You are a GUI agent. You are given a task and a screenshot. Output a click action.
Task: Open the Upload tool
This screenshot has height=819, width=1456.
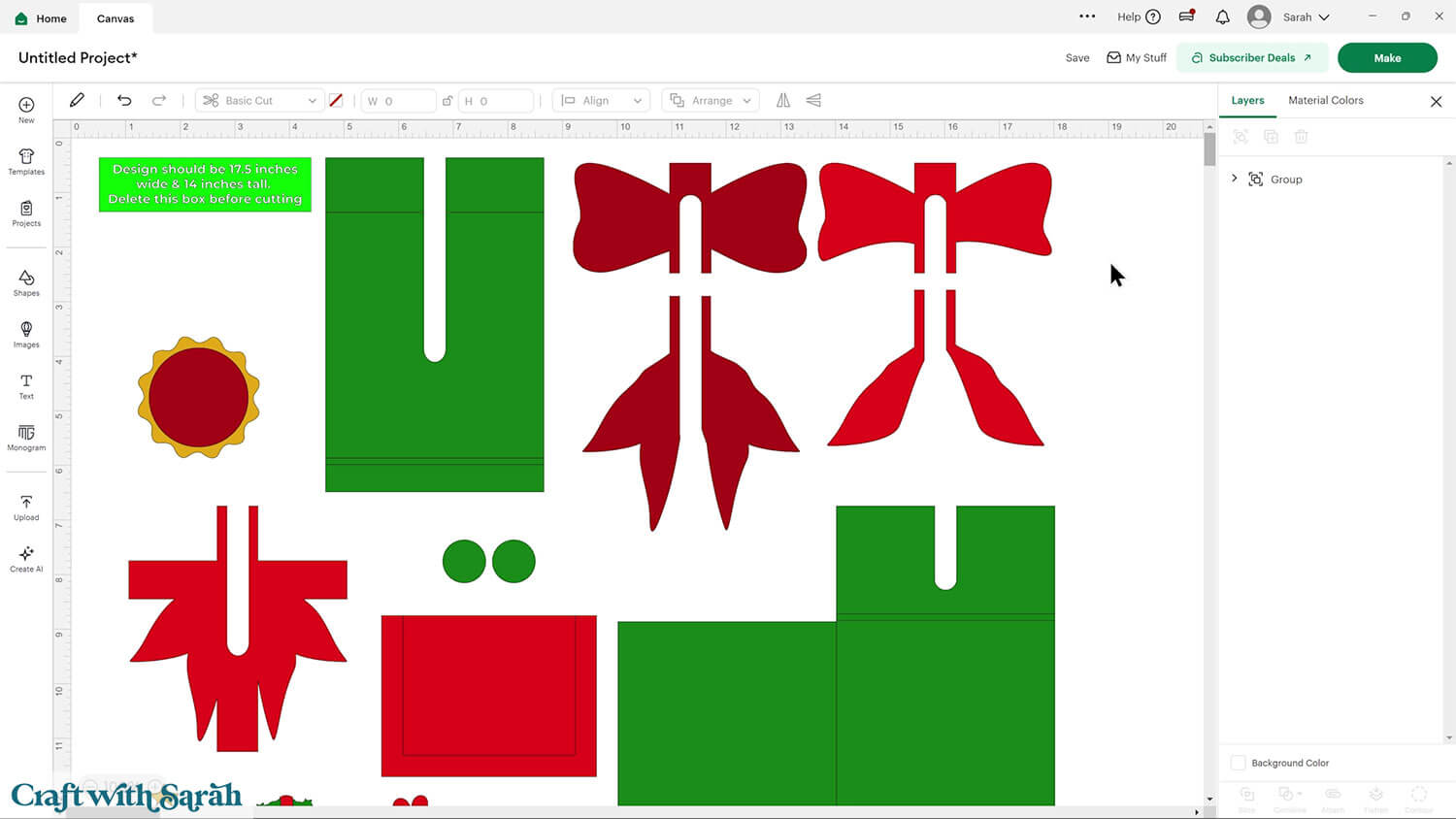click(26, 508)
